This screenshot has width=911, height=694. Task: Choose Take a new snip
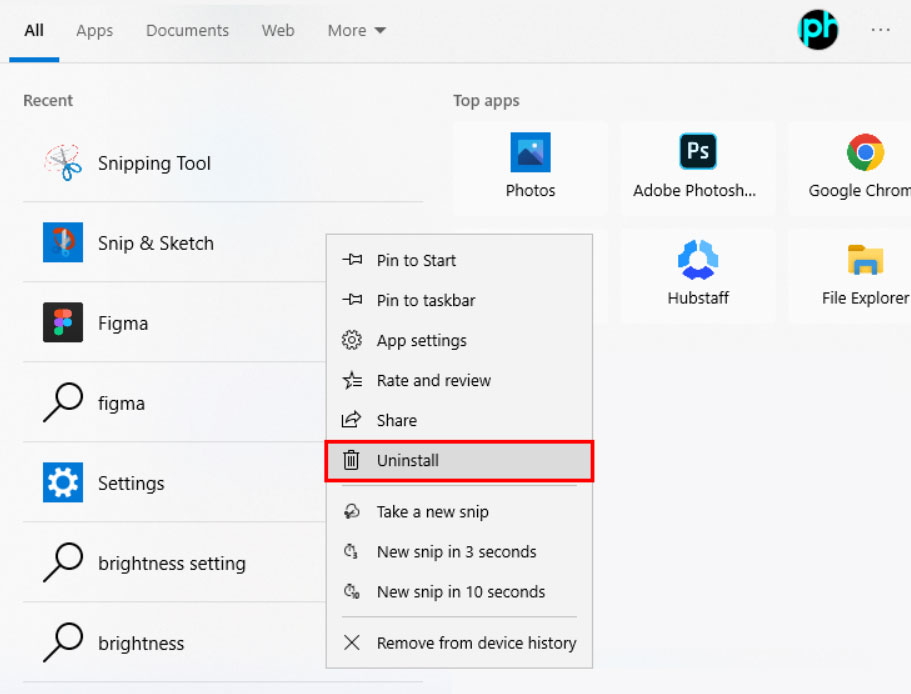[x=459, y=512]
